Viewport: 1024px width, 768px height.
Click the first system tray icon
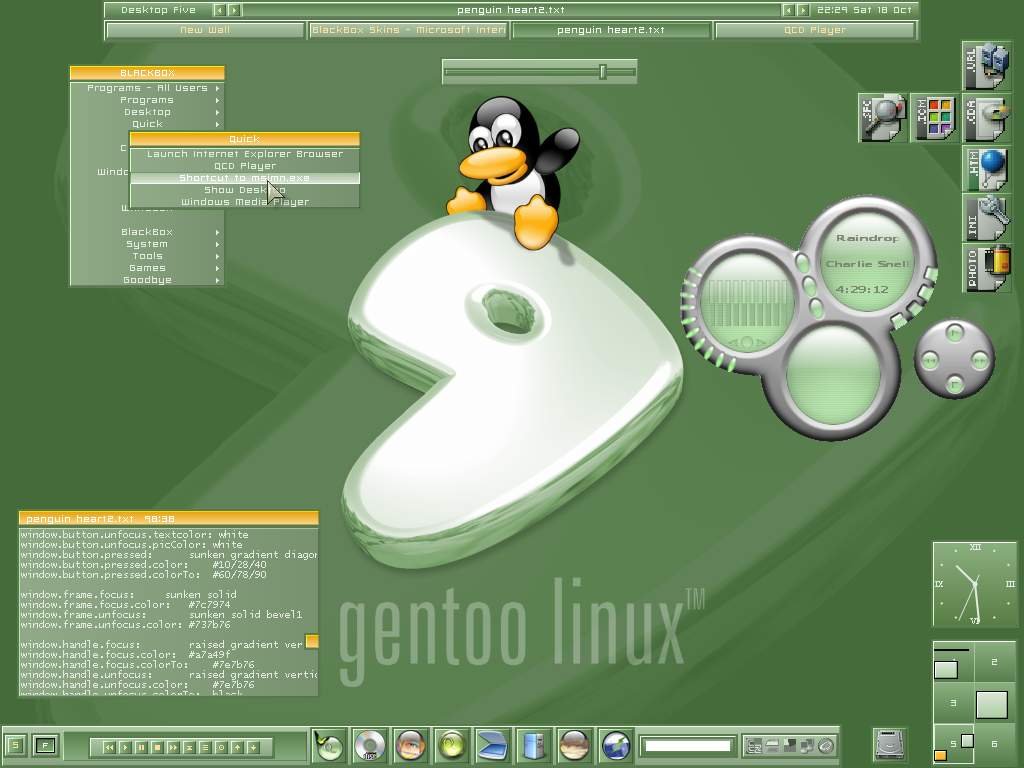pos(754,746)
